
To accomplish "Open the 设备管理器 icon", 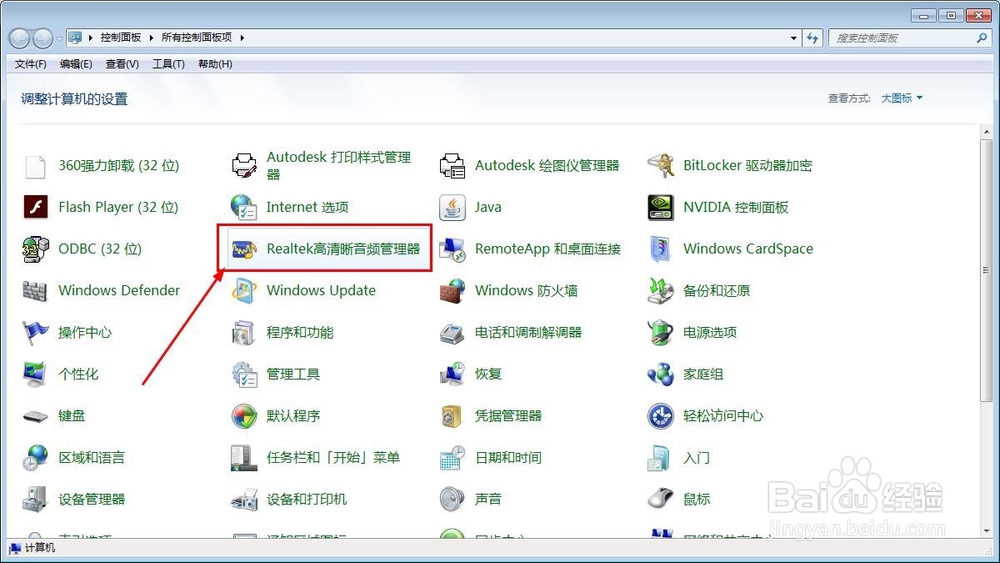I will [x=35, y=499].
